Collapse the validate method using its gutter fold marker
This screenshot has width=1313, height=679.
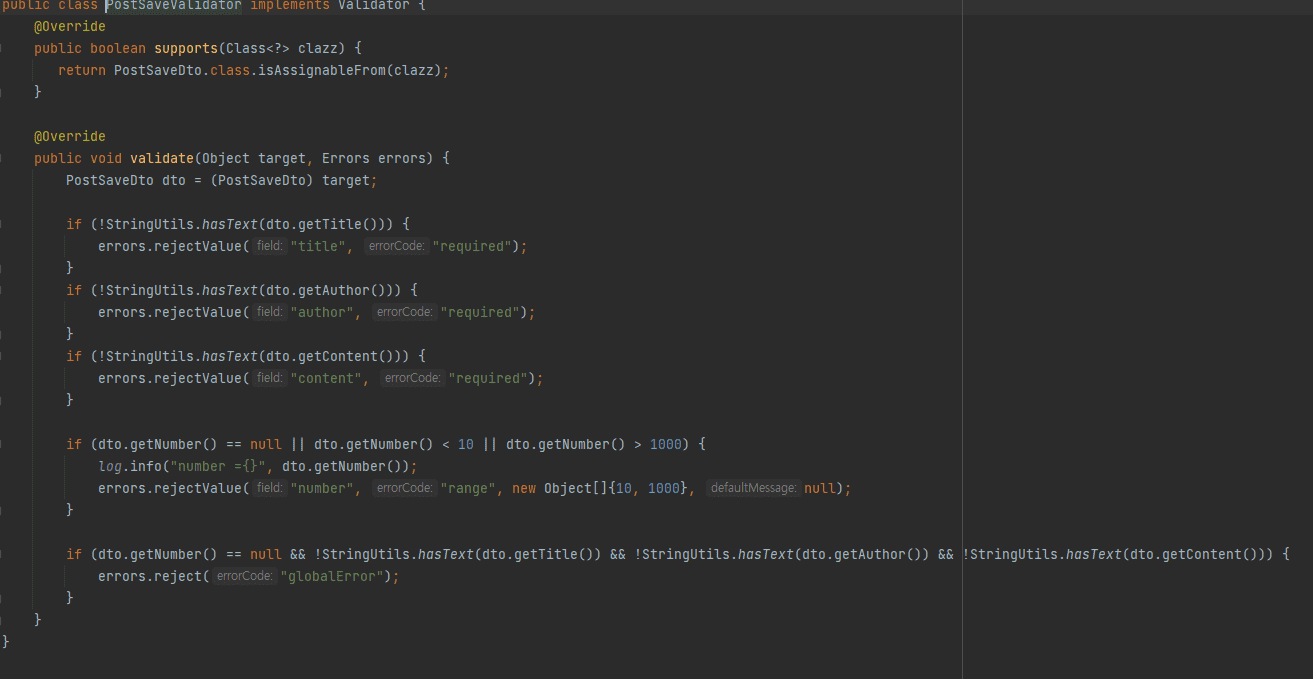click(3, 158)
